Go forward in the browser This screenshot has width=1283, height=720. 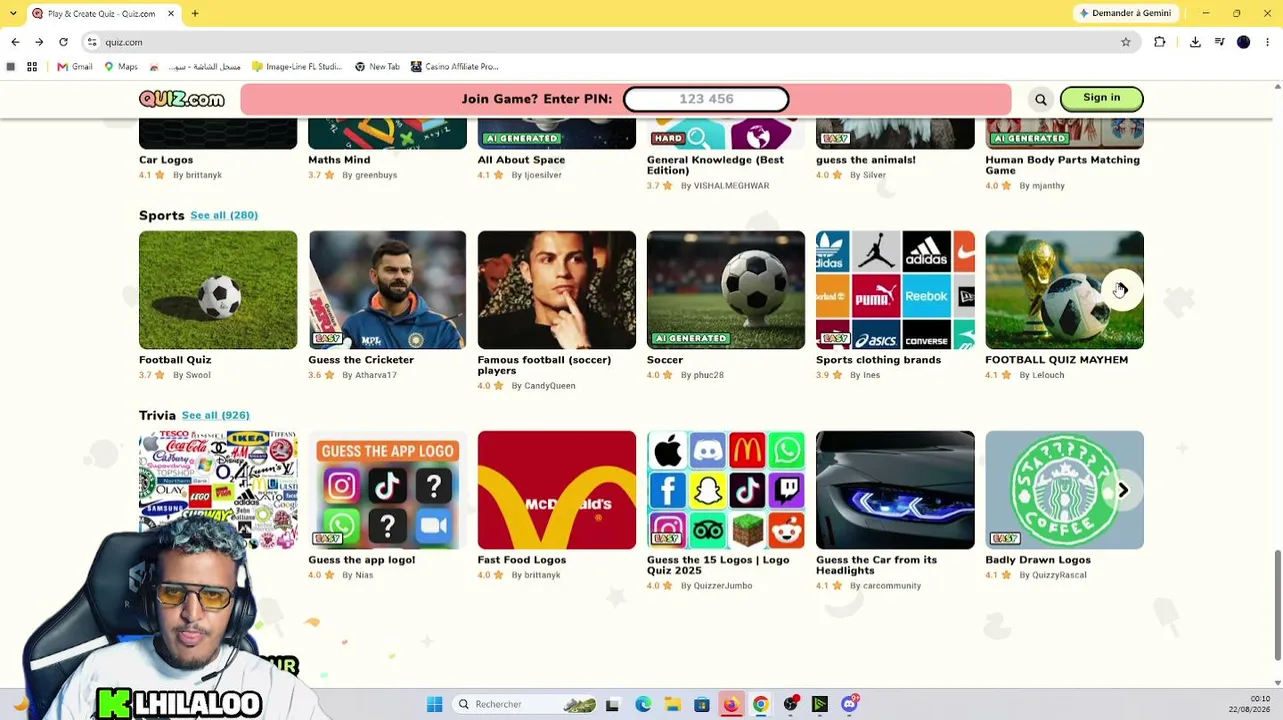(39, 42)
